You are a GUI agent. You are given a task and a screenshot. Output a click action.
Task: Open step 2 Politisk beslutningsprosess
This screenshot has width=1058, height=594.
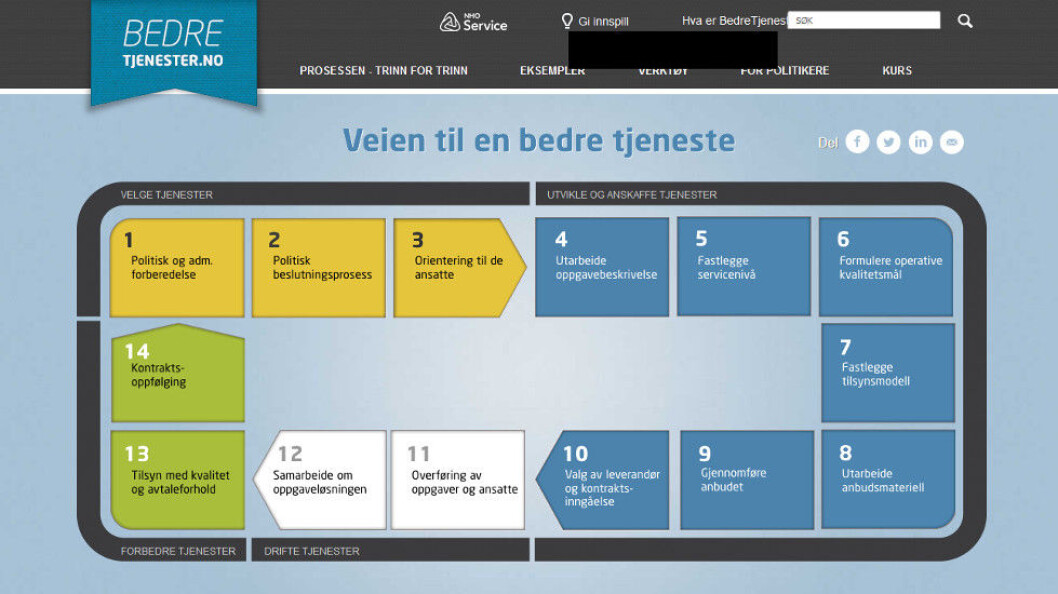tap(318, 267)
